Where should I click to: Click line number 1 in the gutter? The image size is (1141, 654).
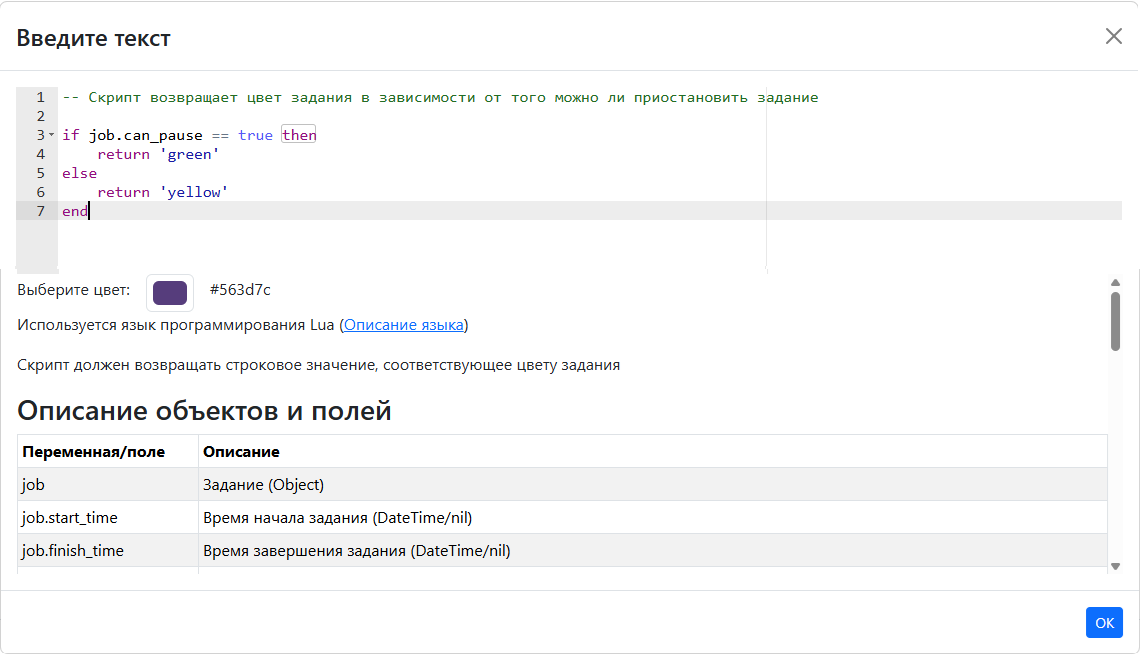[40, 97]
